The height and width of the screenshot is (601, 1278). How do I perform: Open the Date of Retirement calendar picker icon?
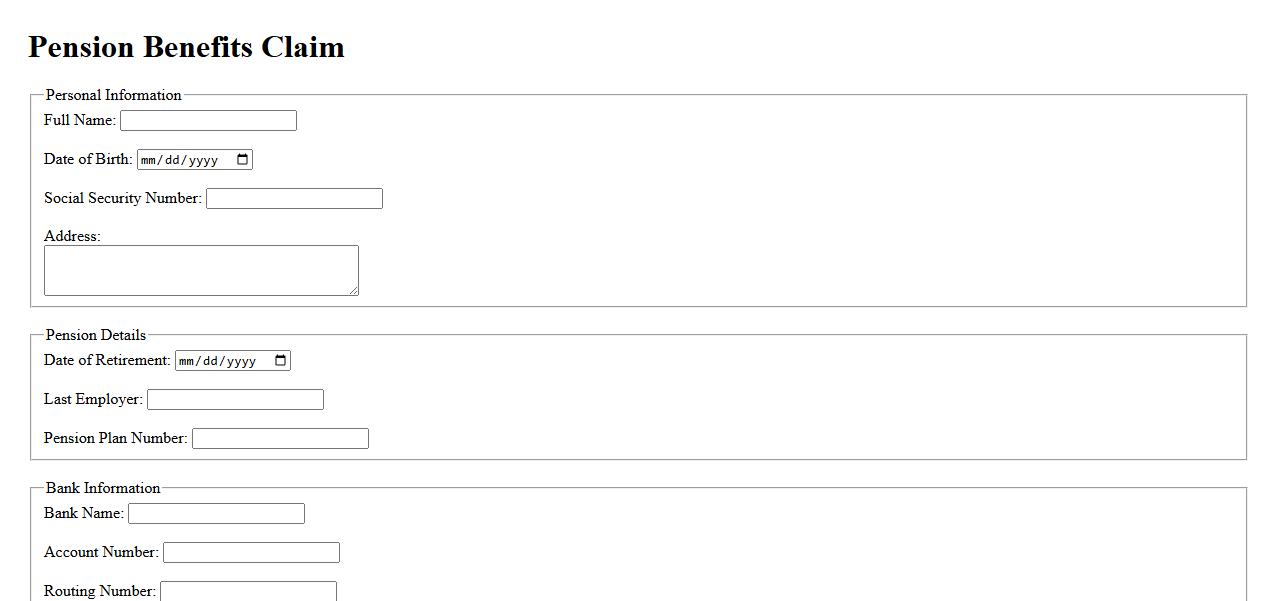tap(281, 361)
